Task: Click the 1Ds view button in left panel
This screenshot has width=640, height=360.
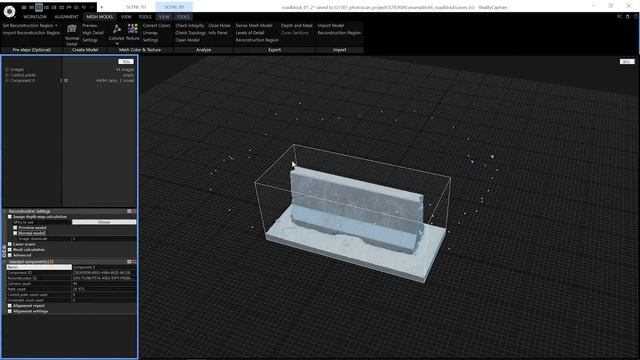Action: tap(126, 62)
